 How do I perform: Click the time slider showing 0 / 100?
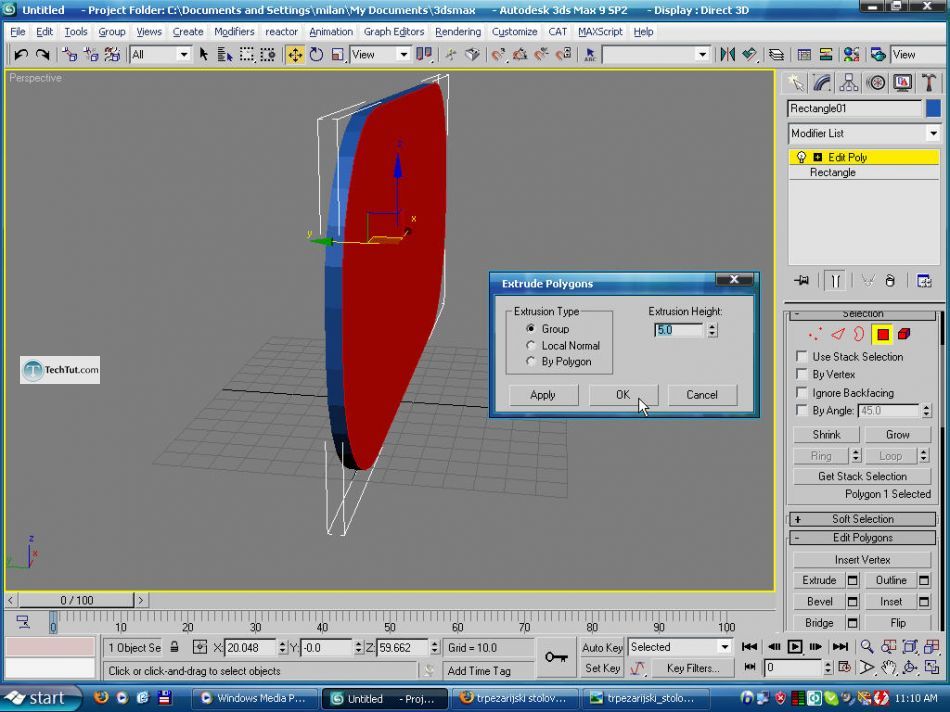tap(76, 600)
